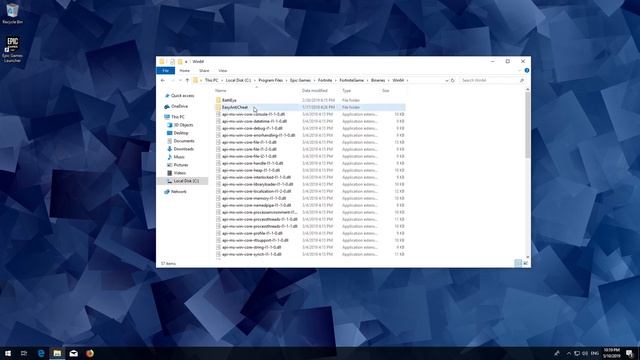Click Program Files breadcrumb
The image size is (640, 360).
[x=271, y=80]
